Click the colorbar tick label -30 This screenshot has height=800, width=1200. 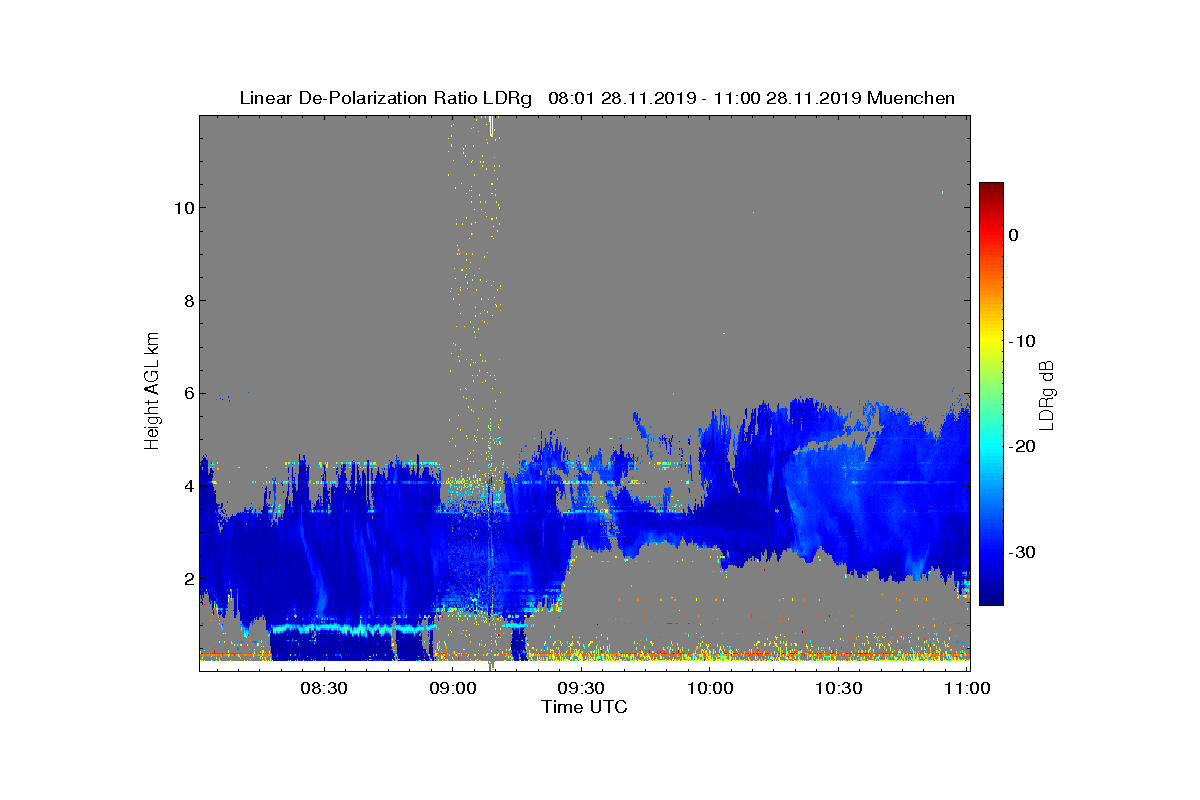click(1021, 553)
